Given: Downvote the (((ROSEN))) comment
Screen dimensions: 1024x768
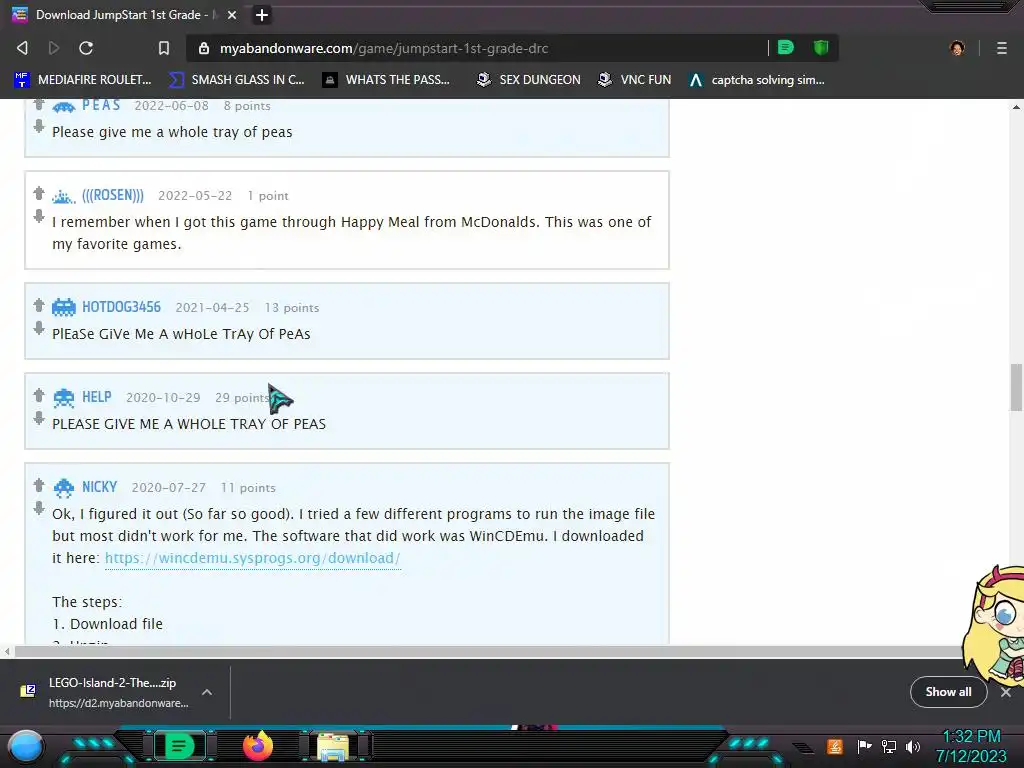Looking at the screenshot, I should (x=39, y=216).
